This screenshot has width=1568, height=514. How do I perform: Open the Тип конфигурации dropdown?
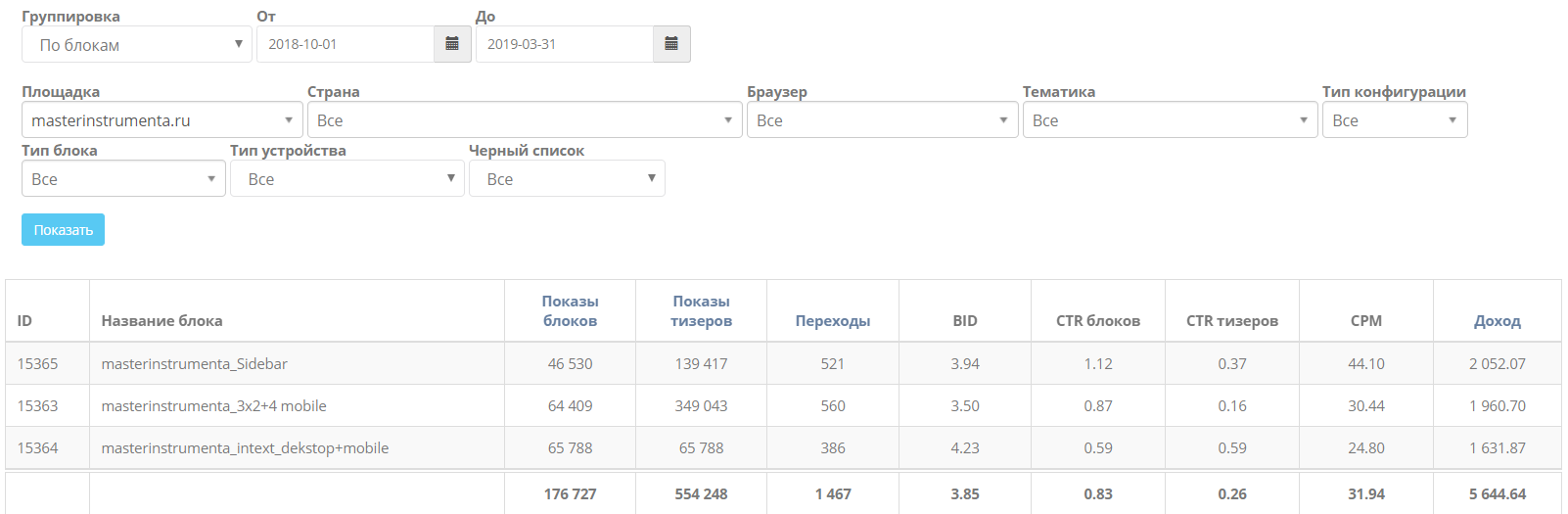[x=1394, y=120]
